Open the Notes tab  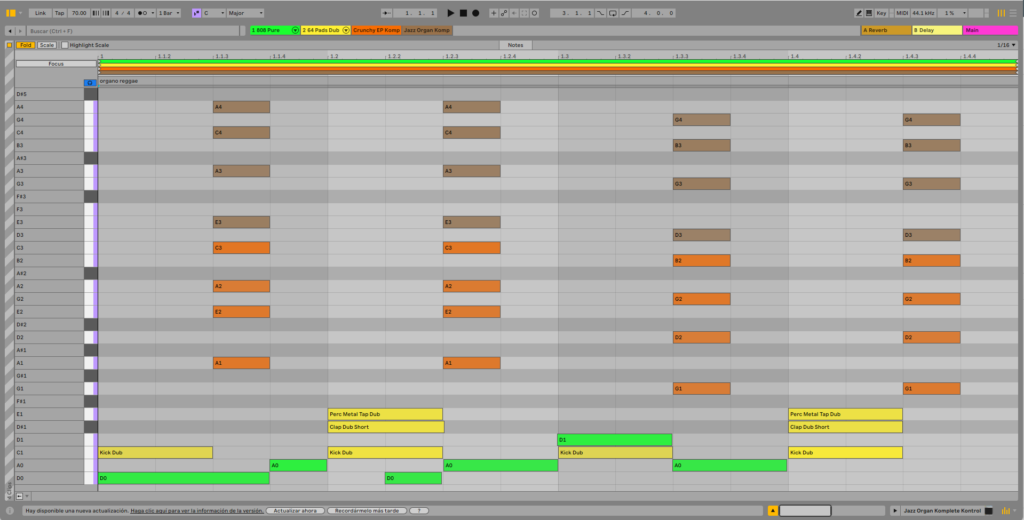pos(516,45)
